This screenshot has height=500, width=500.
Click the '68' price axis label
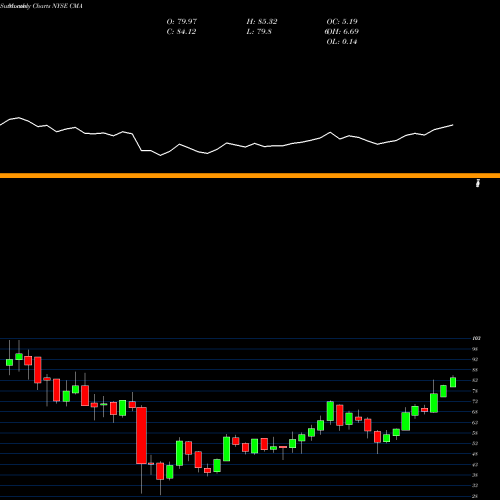(475, 412)
